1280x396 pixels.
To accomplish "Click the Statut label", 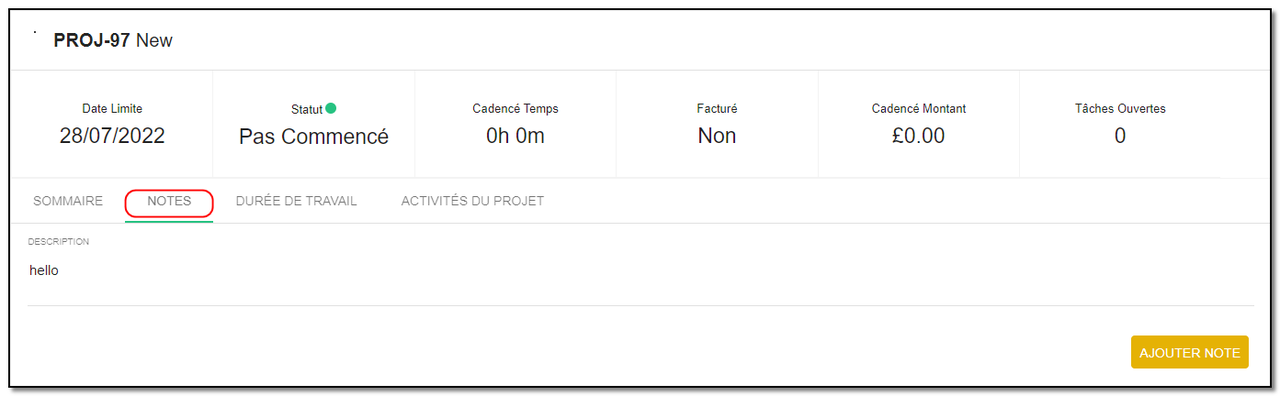I will click(x=306, y=109).
